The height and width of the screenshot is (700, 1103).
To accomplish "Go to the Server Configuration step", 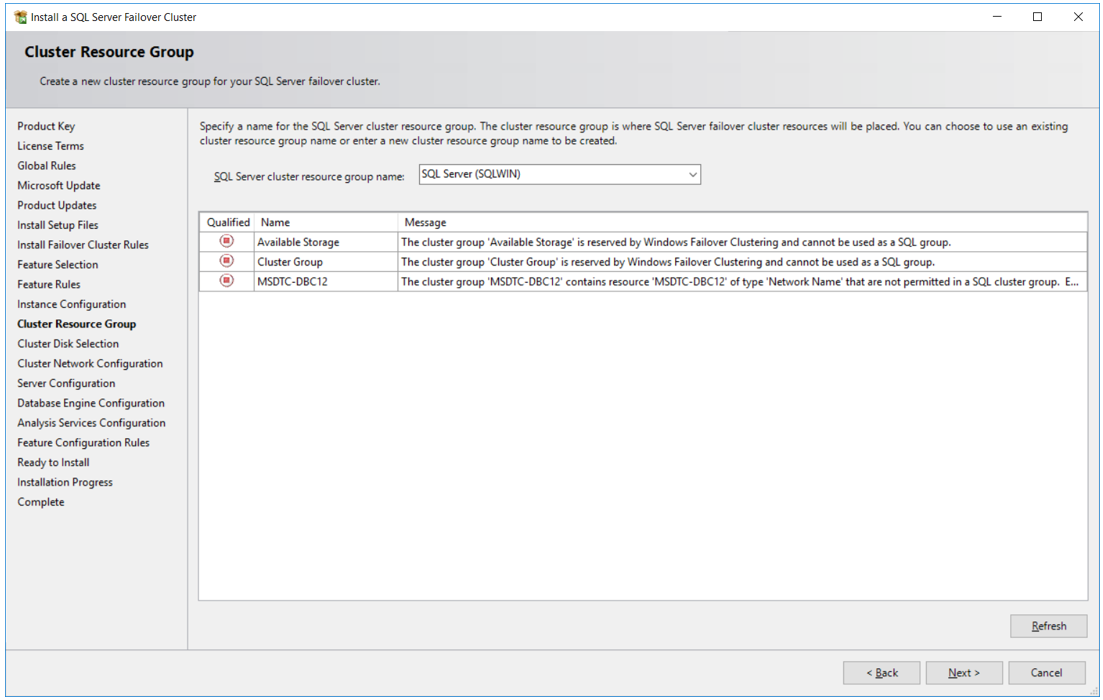I will pyautogui.click(x=66, y=383).
